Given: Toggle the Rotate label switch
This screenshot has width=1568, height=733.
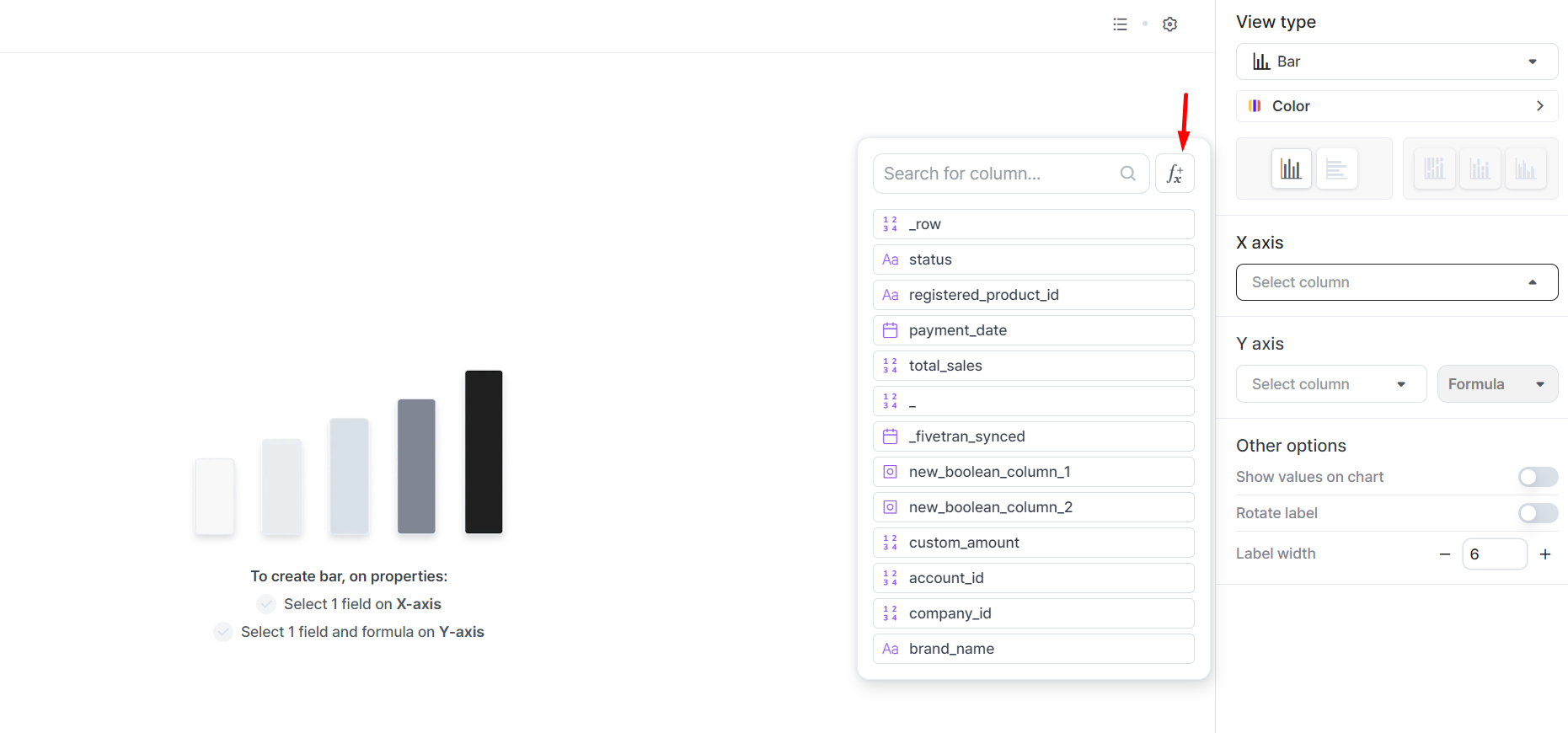Looking at the screenshot, I should [1538, 513].
